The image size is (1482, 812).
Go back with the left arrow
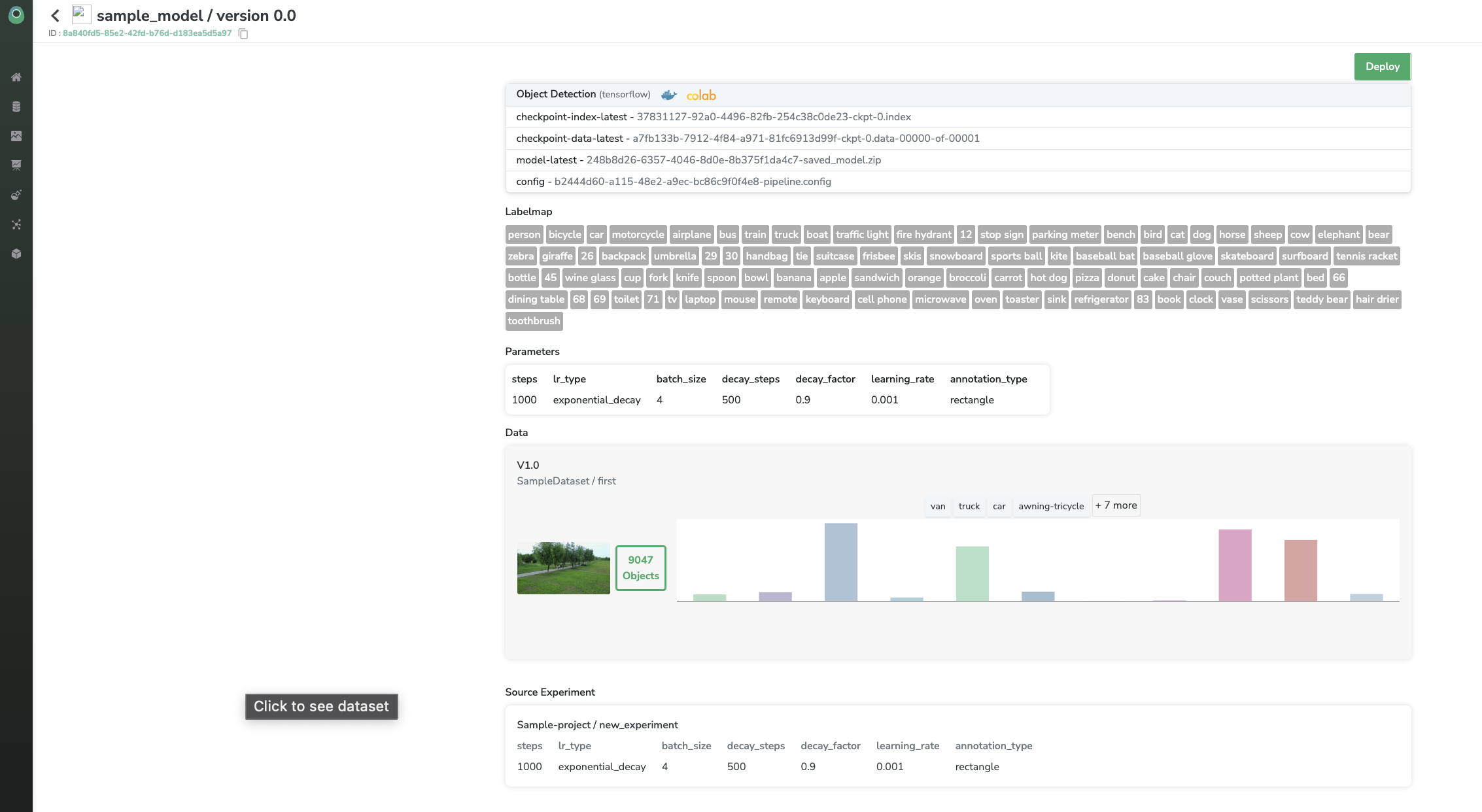point(56,16)
